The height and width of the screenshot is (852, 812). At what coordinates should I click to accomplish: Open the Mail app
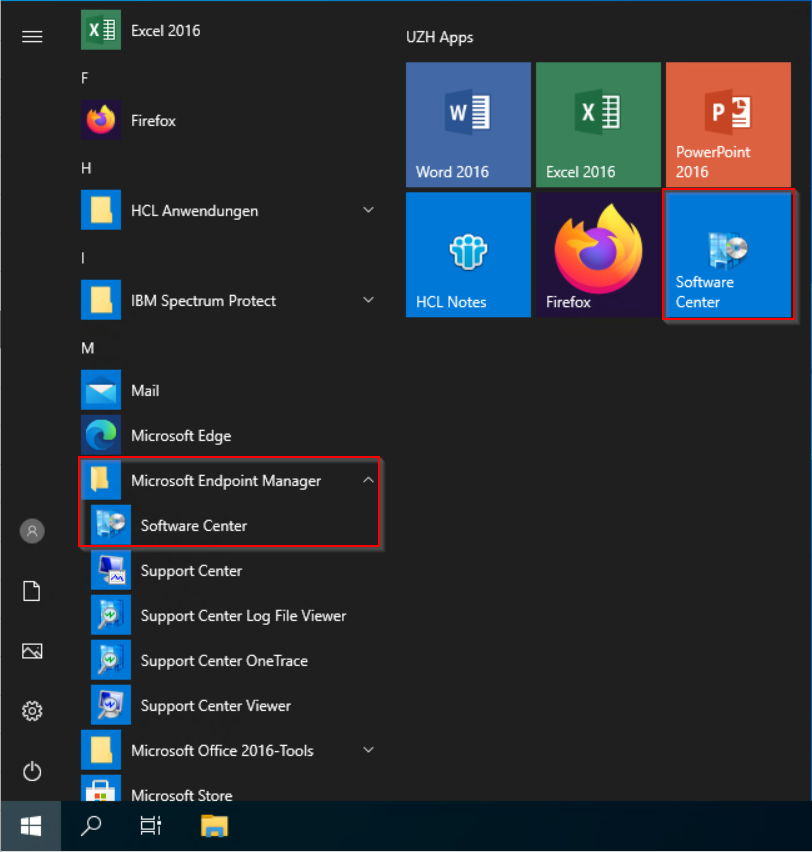[x=144, y=390]
